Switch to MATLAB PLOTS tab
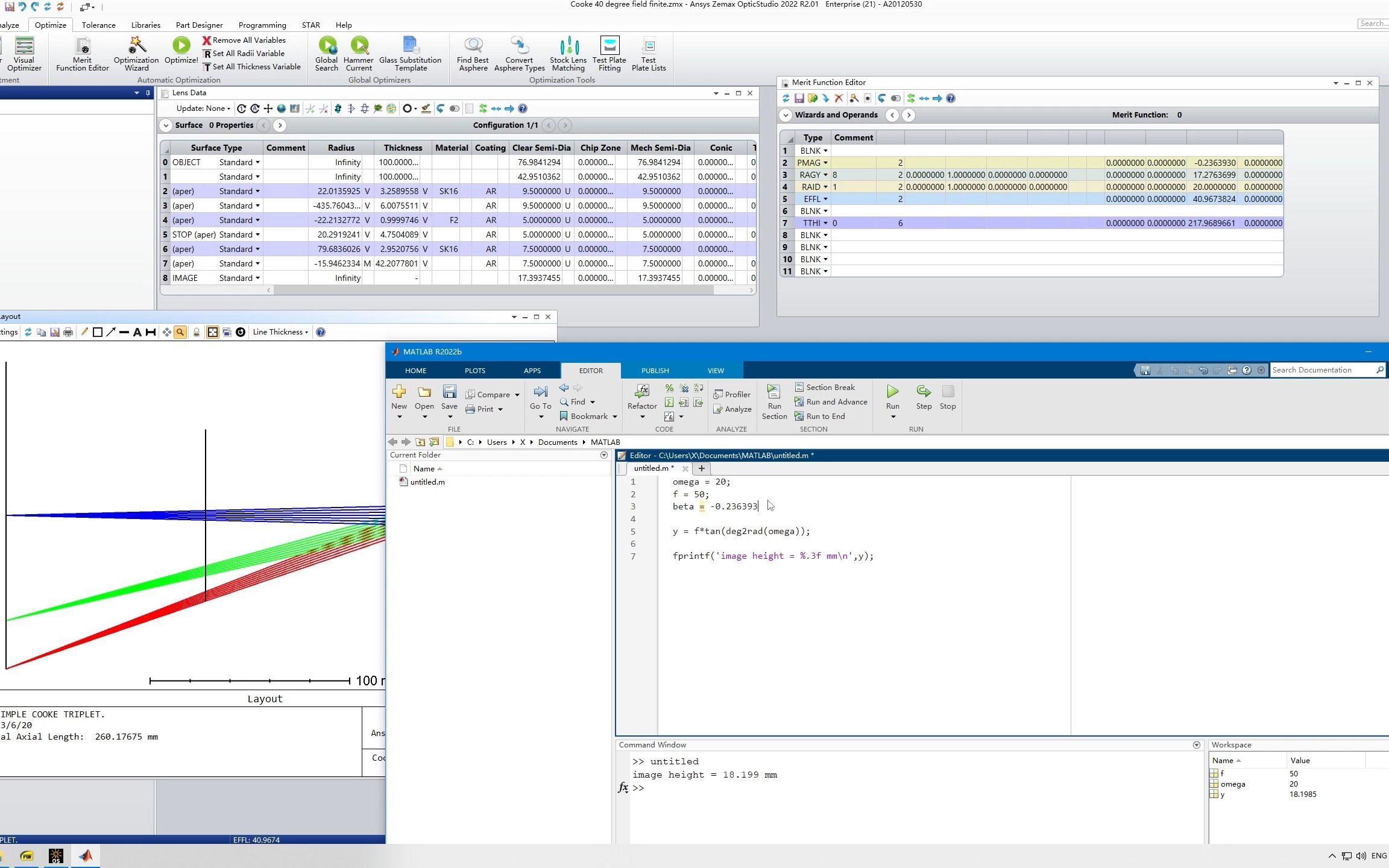Viewport: 1389px width, 868px height. [x=474, y=370]
